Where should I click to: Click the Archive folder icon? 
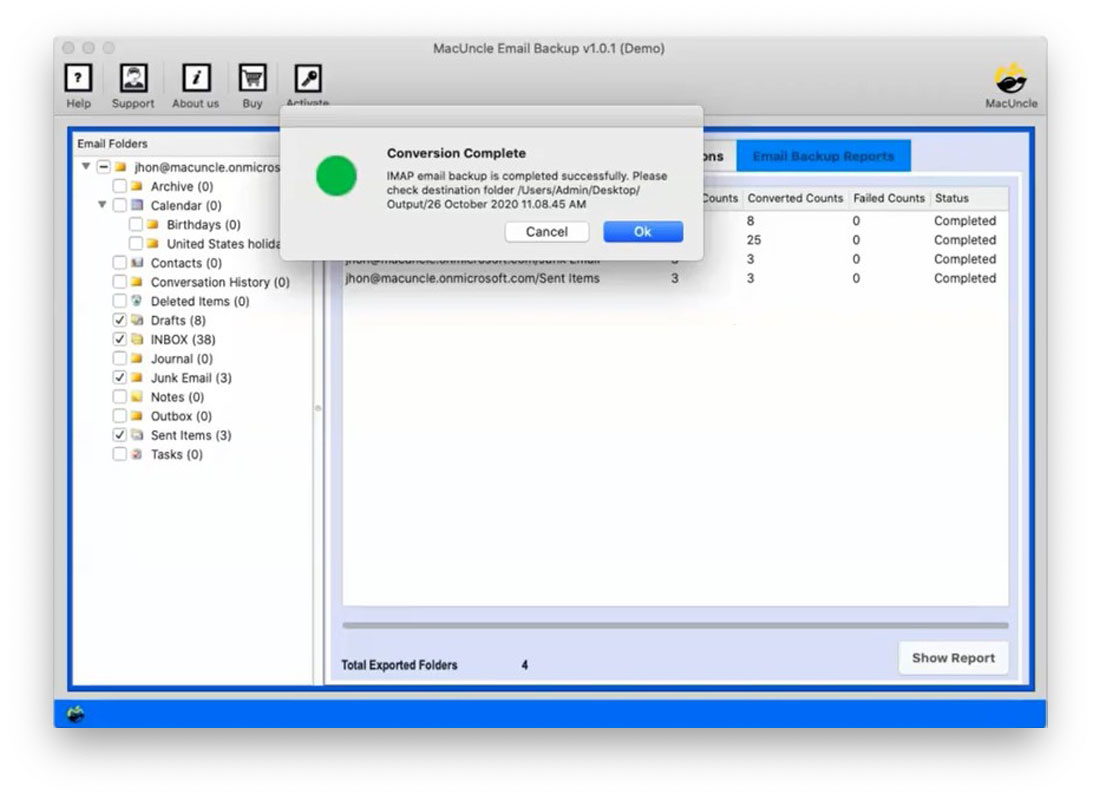[x=137, y=186]
